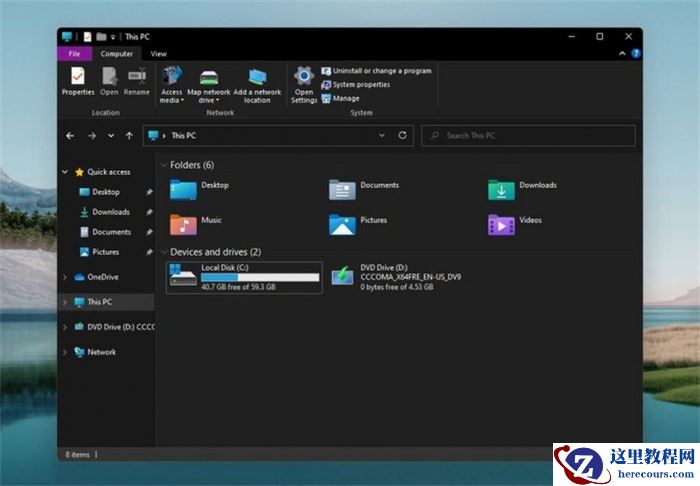Screen dimensions: 700x486
Task: Select the Local Disk (C:) drive icon
Action: [183, 275]
